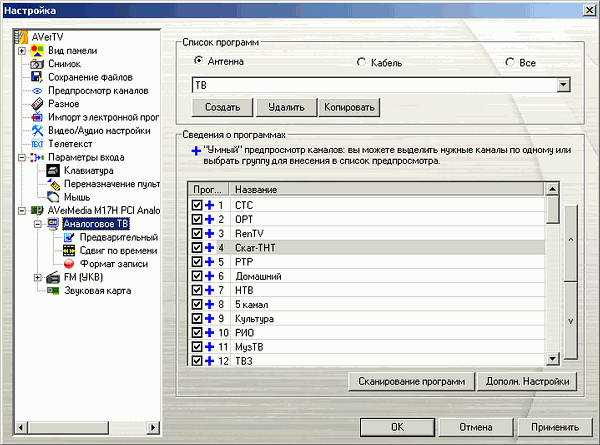Select Формат записи tree item
The height and width of the screenshot is (445, 600).
coord(114,264)
